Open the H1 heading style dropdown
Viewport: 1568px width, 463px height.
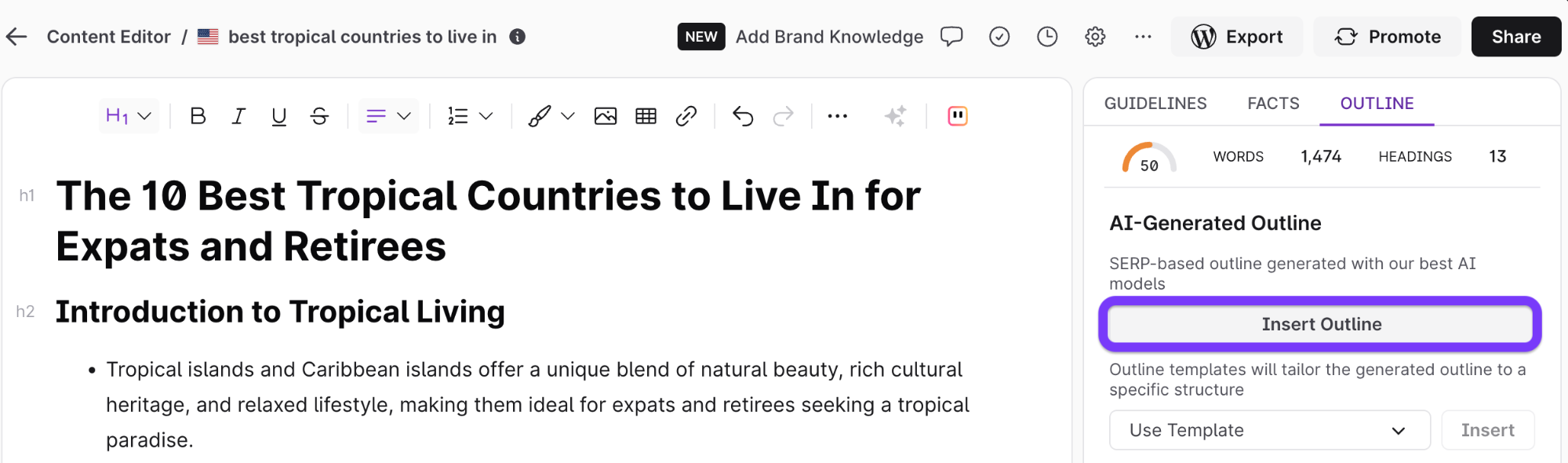coord(129,116)
